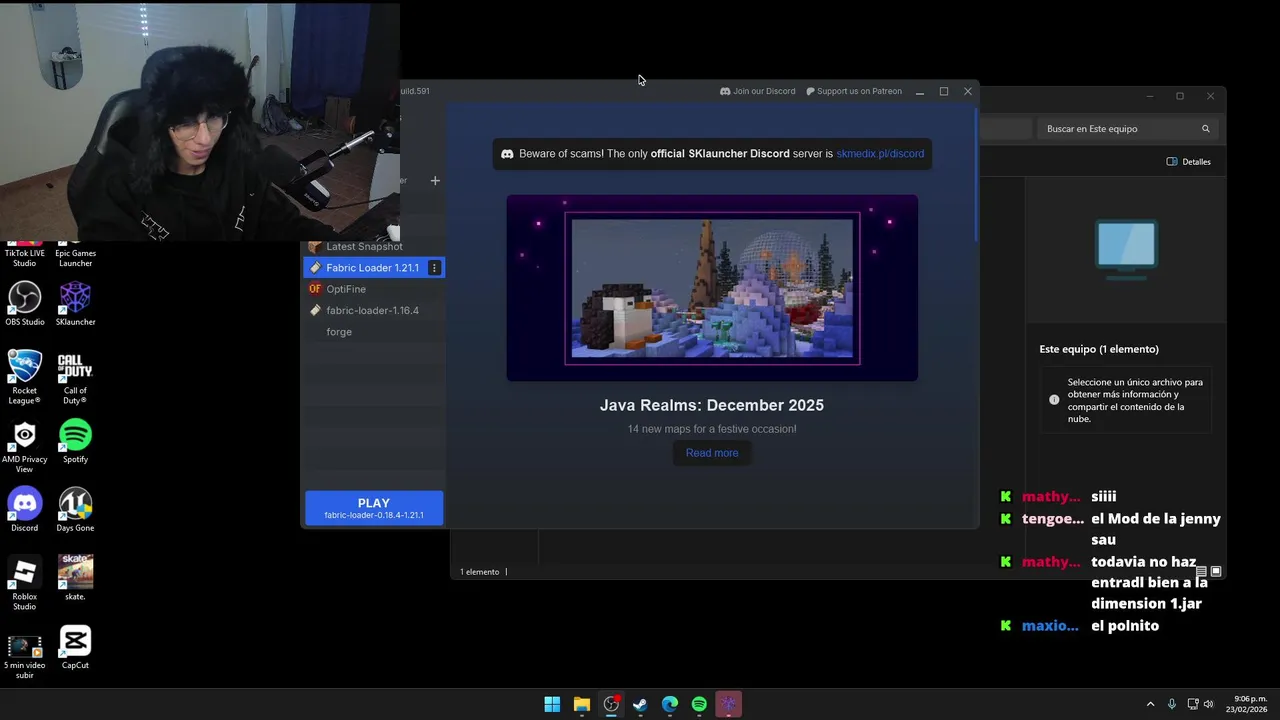
Task: Select the Latest Snapshot profile
Action: 364,246
